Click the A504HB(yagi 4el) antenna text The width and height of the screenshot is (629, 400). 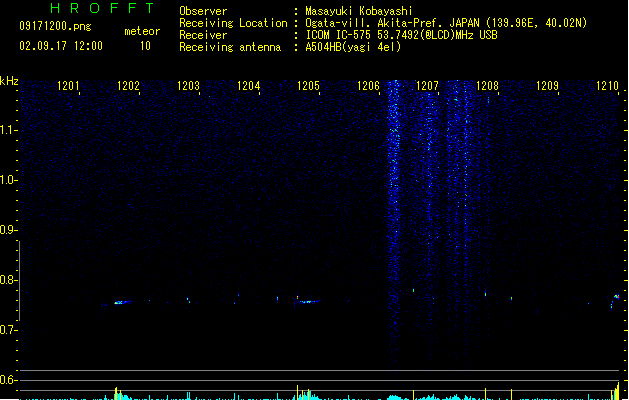coord(353,47)
